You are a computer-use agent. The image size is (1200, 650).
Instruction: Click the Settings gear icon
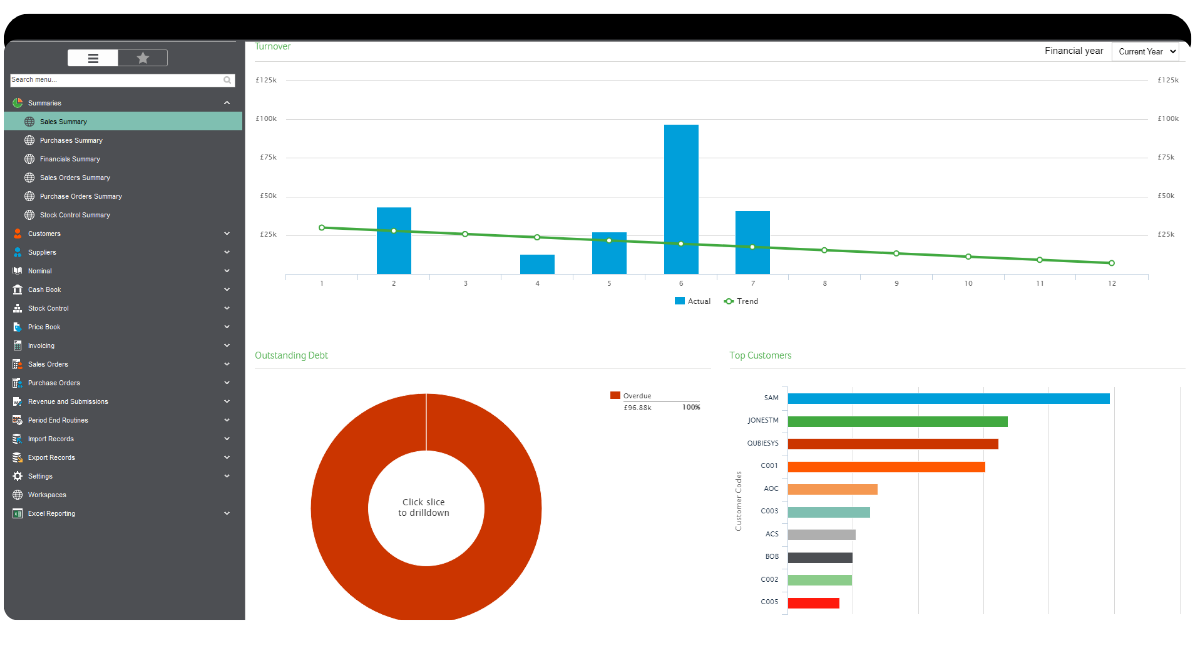(17, 476)
